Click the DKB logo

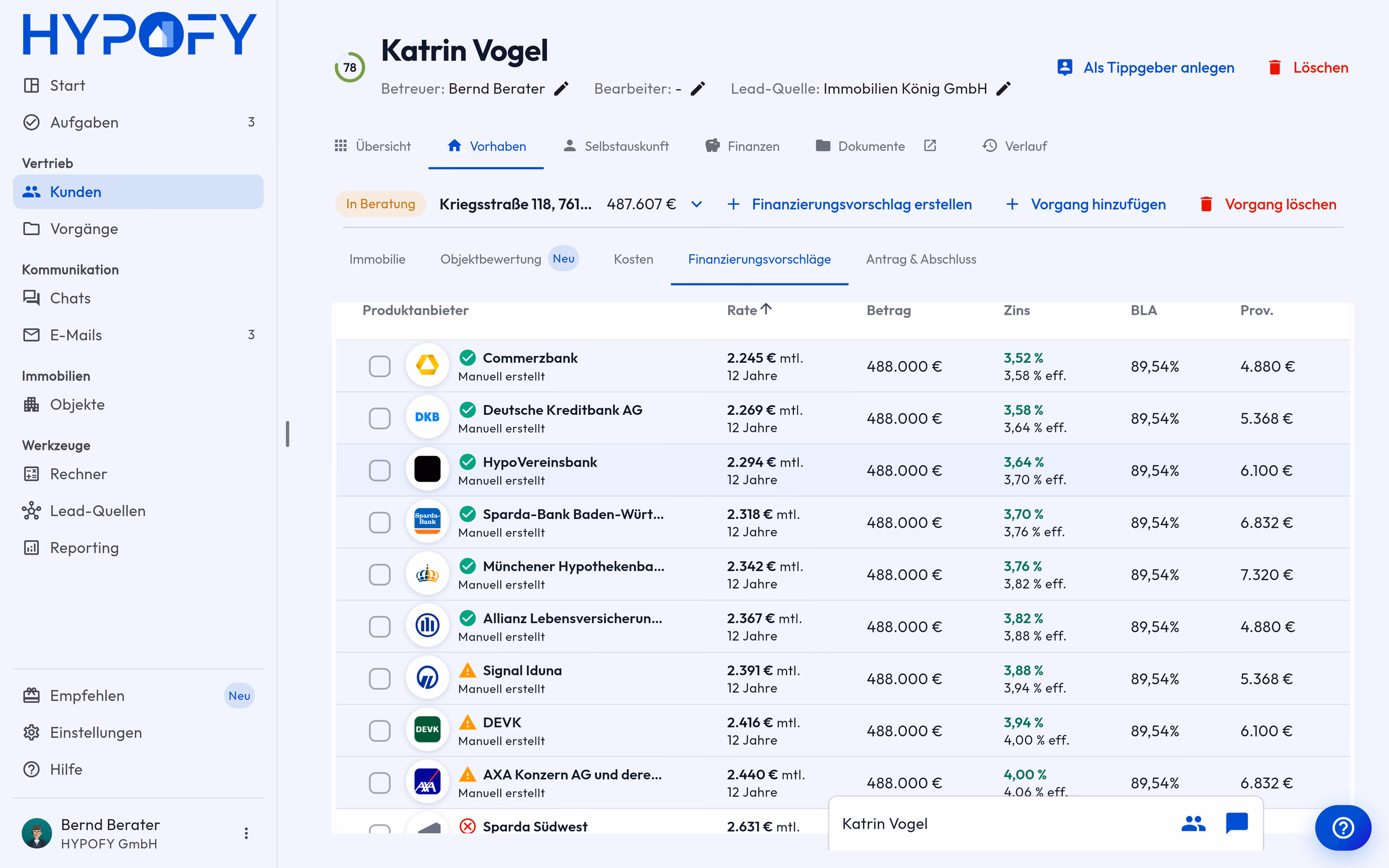[427, 417]
